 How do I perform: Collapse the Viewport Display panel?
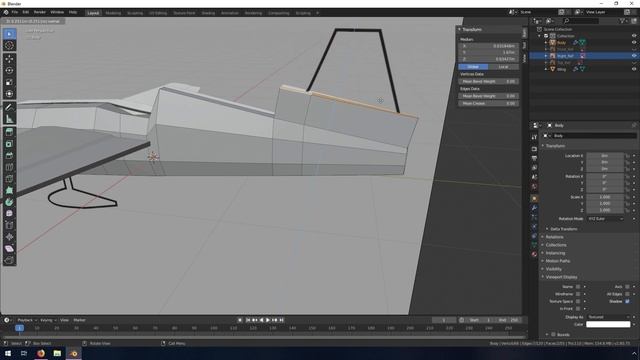(560, 277)
